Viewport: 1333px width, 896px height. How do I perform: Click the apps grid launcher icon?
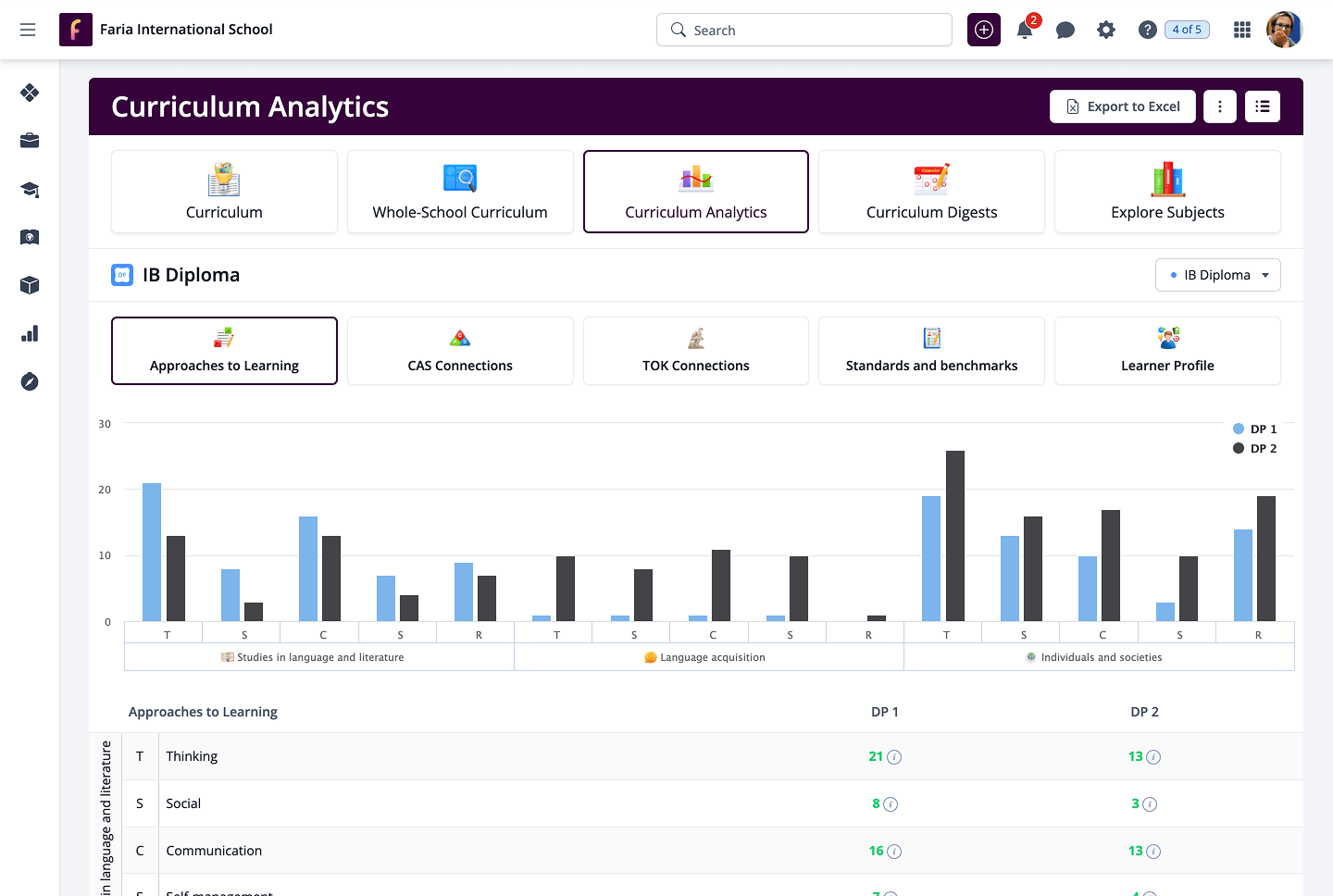pos(1242,31)
